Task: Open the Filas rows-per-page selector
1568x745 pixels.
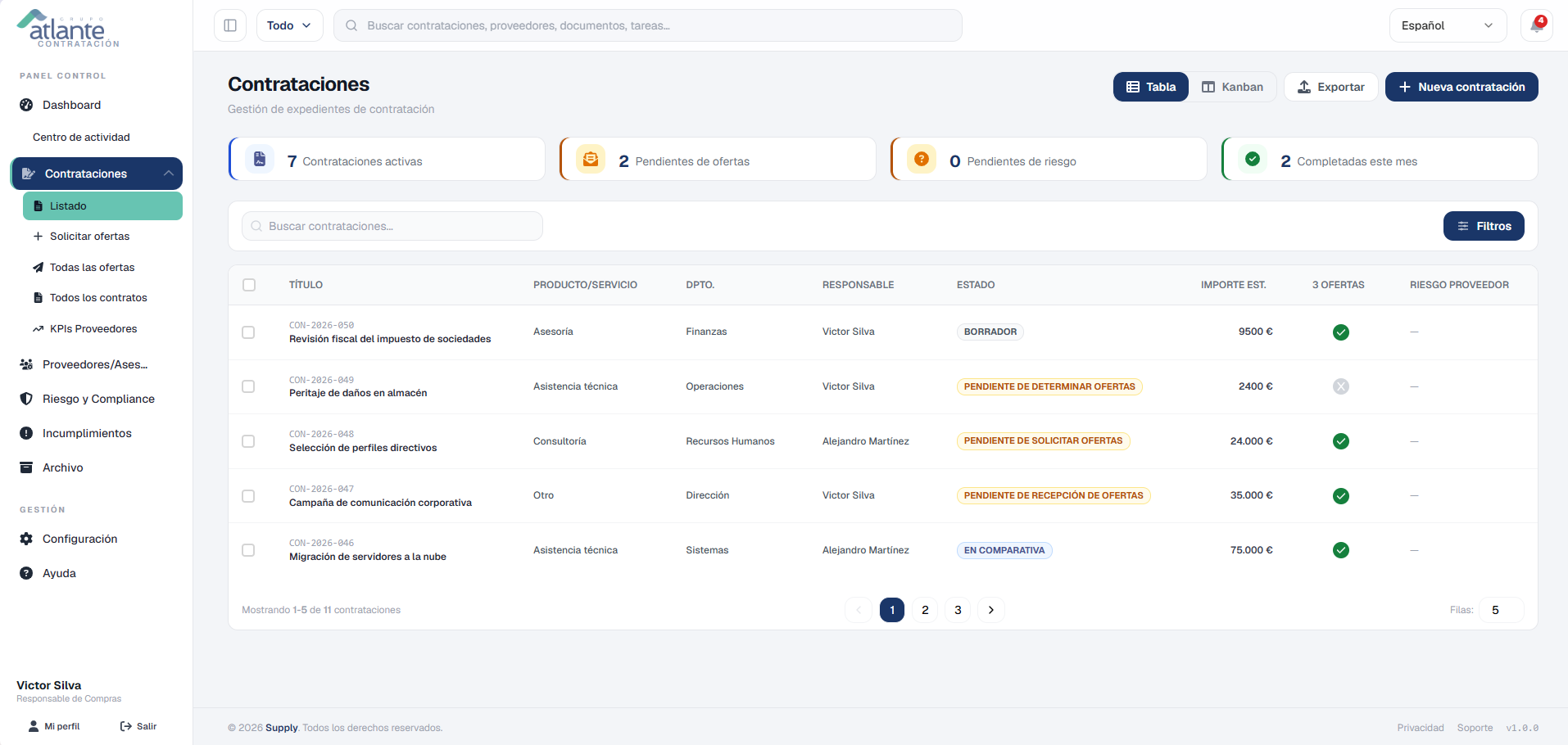Action: click(1501, 610)
